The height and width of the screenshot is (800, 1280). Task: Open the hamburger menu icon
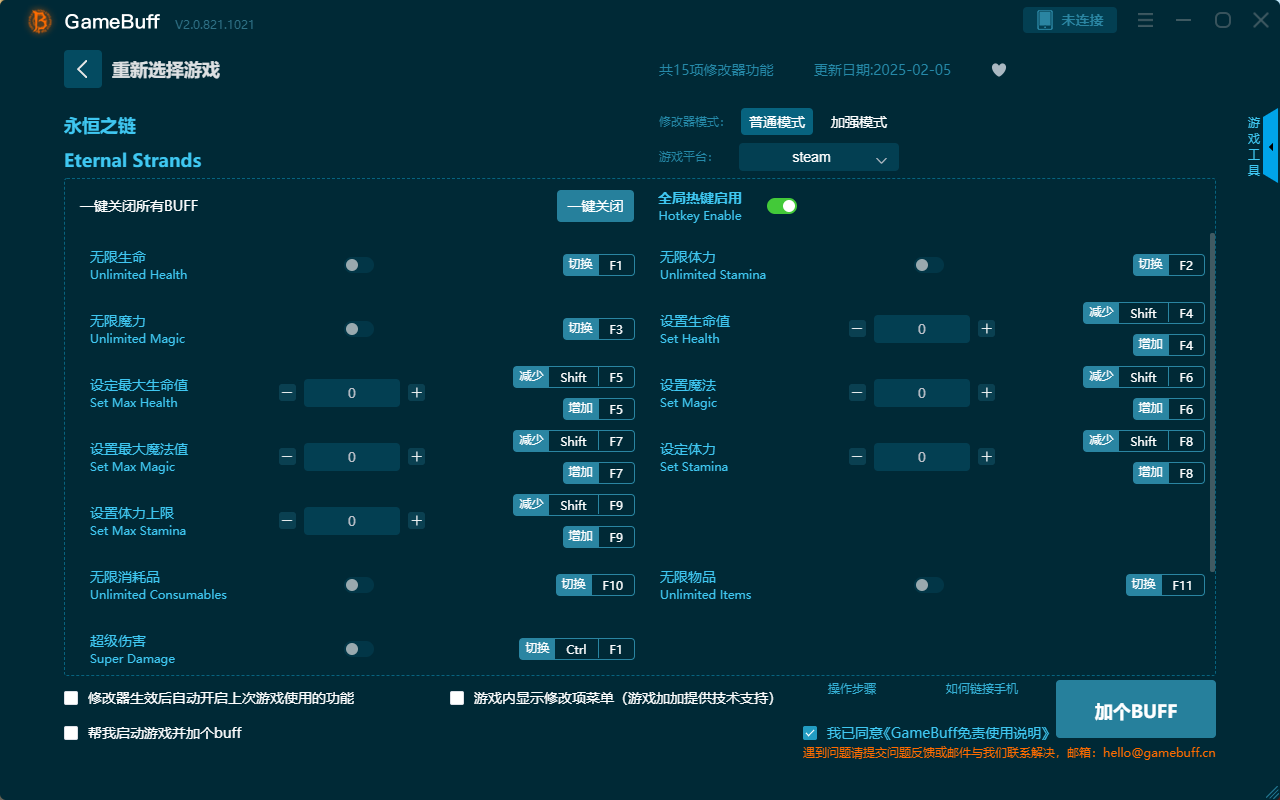[1146, 20]
